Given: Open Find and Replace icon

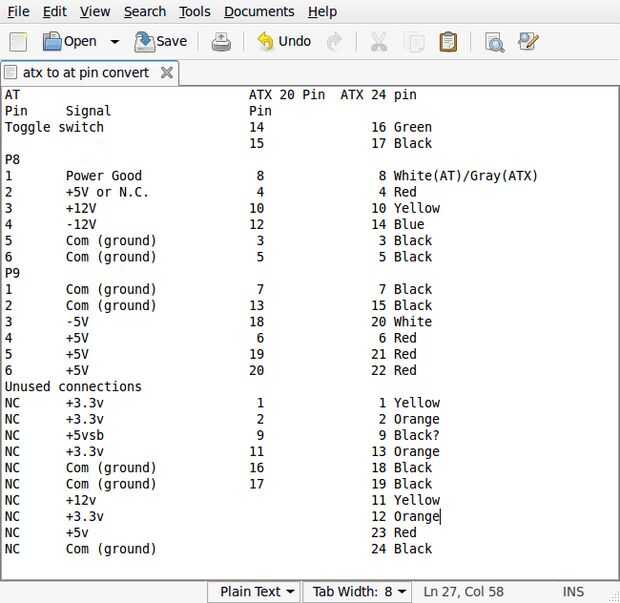Looking at the screenshot, I should [528, 41].
